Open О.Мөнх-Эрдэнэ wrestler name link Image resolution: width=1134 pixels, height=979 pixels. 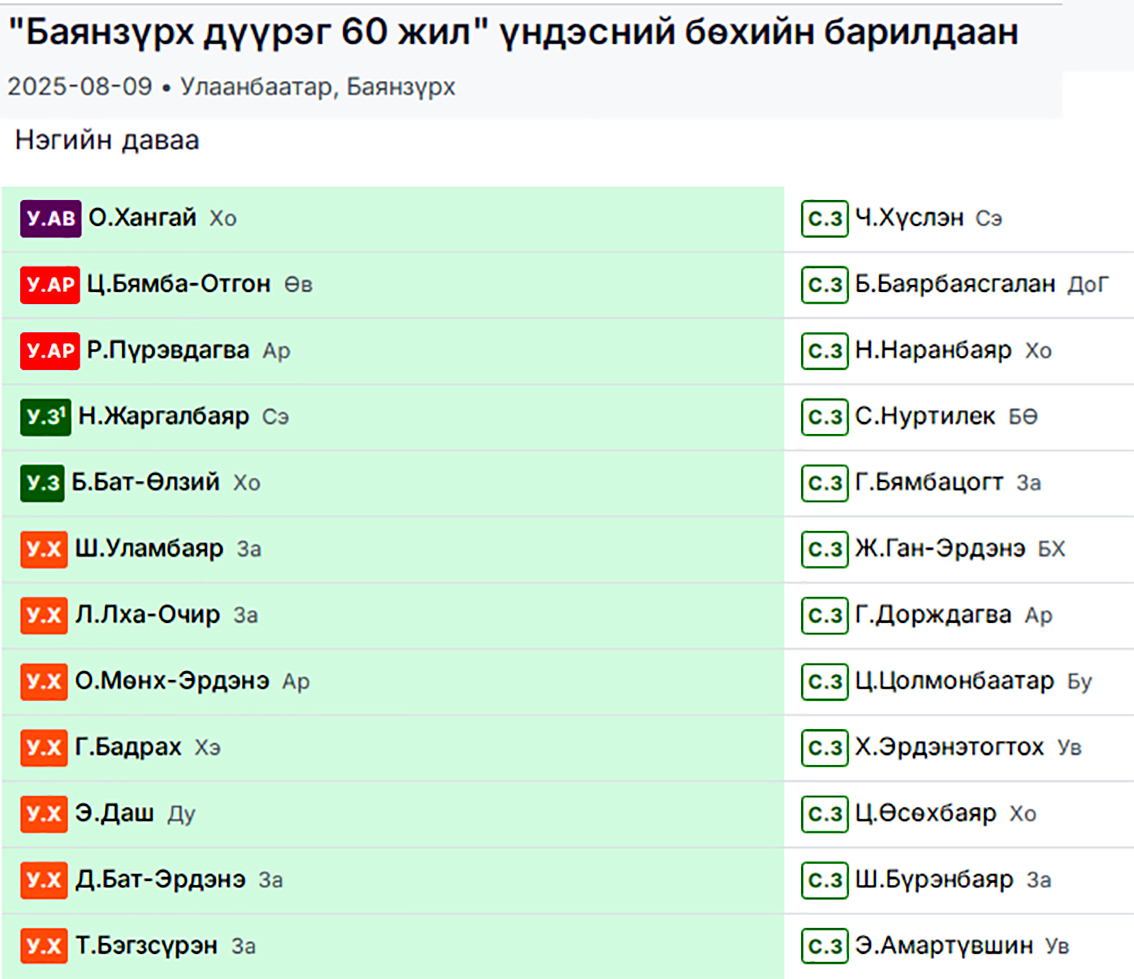click(172, 681)
